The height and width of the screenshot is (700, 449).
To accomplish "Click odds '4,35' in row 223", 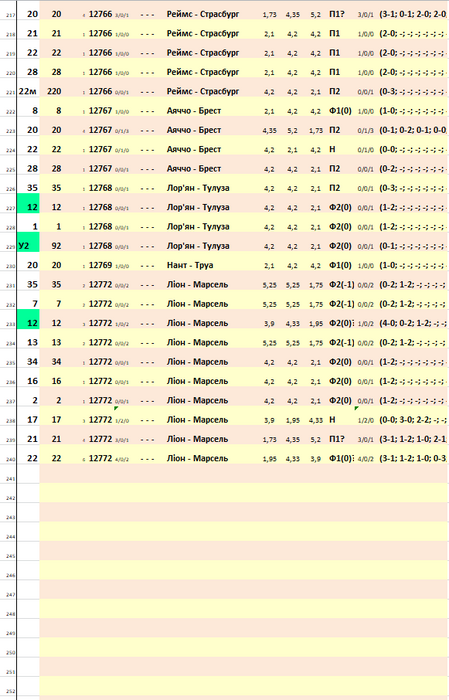I will click(x=270, y=130).
